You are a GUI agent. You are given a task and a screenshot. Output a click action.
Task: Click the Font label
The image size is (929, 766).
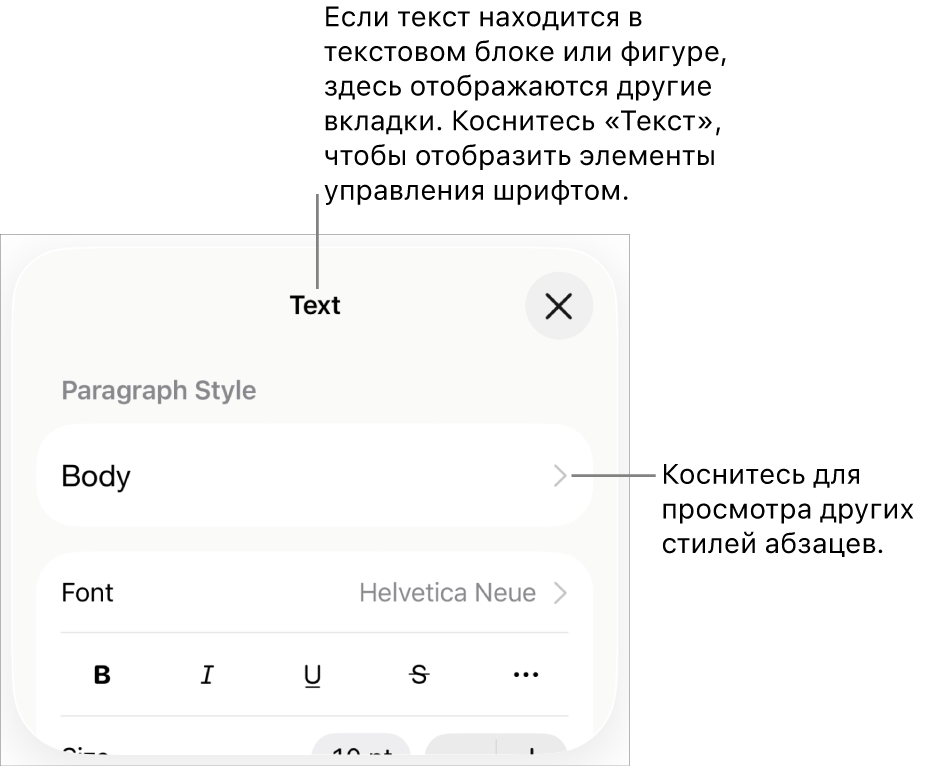coord(88,593)
